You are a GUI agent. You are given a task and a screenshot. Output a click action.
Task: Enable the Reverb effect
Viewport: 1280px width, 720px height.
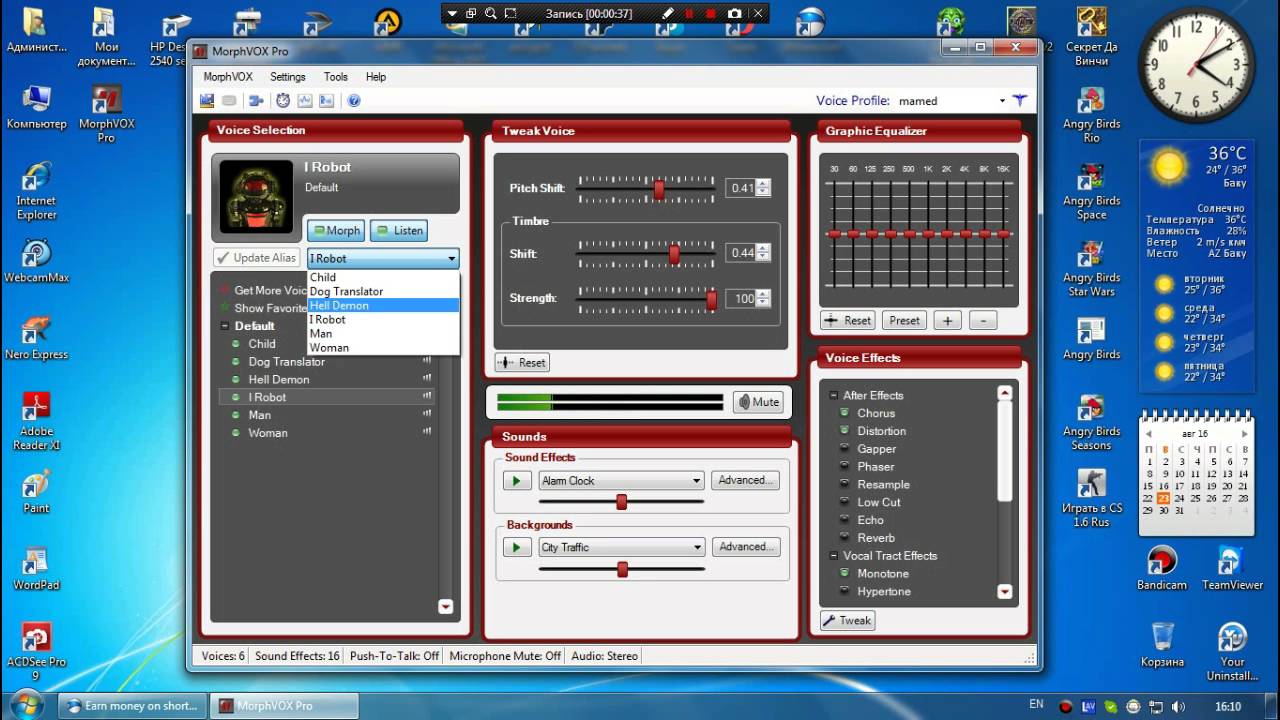[x=844, y=538]
